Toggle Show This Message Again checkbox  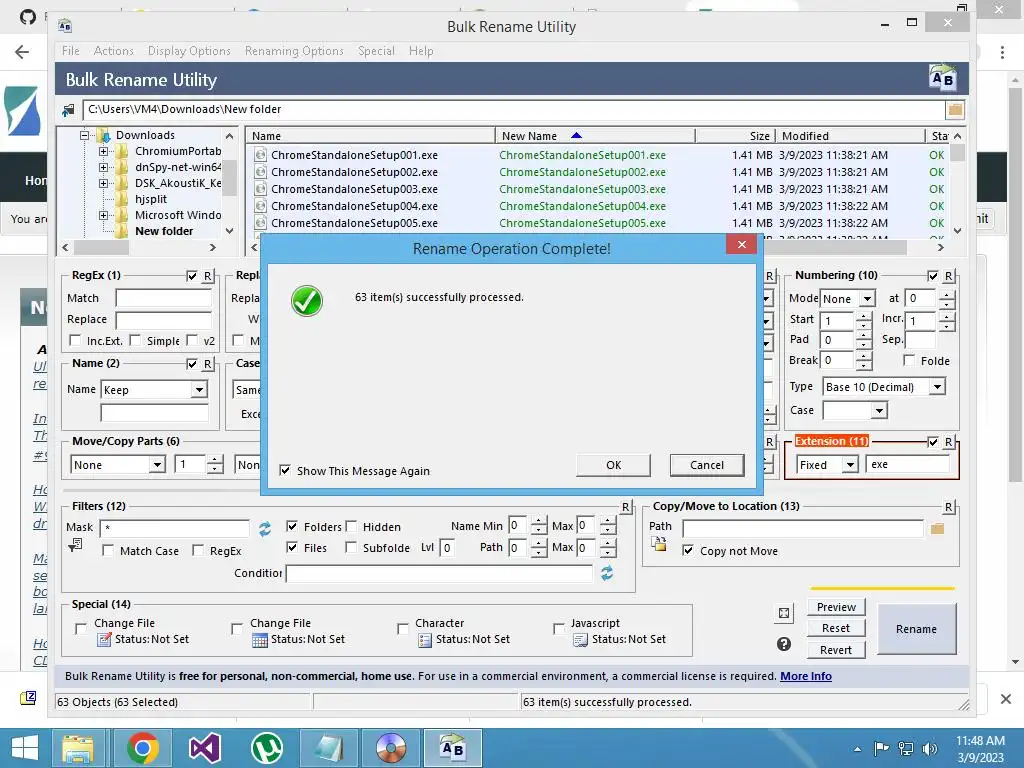click(x=285, y=470)
